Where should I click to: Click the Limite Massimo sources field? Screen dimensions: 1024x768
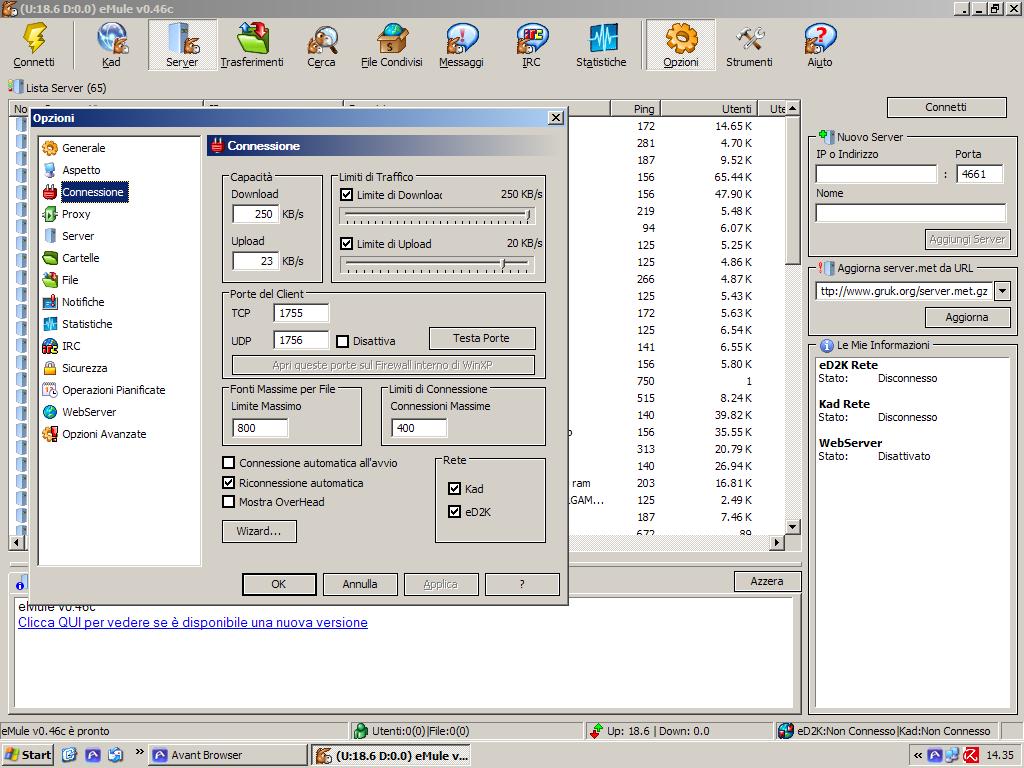[x=260, y=428]
